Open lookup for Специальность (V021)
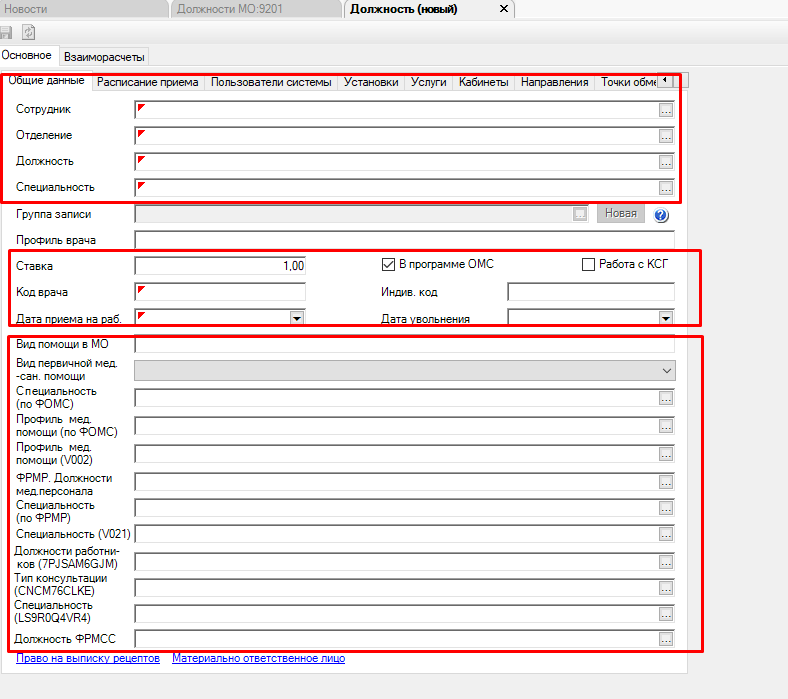Image resolution: width=788 pixels, height=699 pixels. [666, 534]
